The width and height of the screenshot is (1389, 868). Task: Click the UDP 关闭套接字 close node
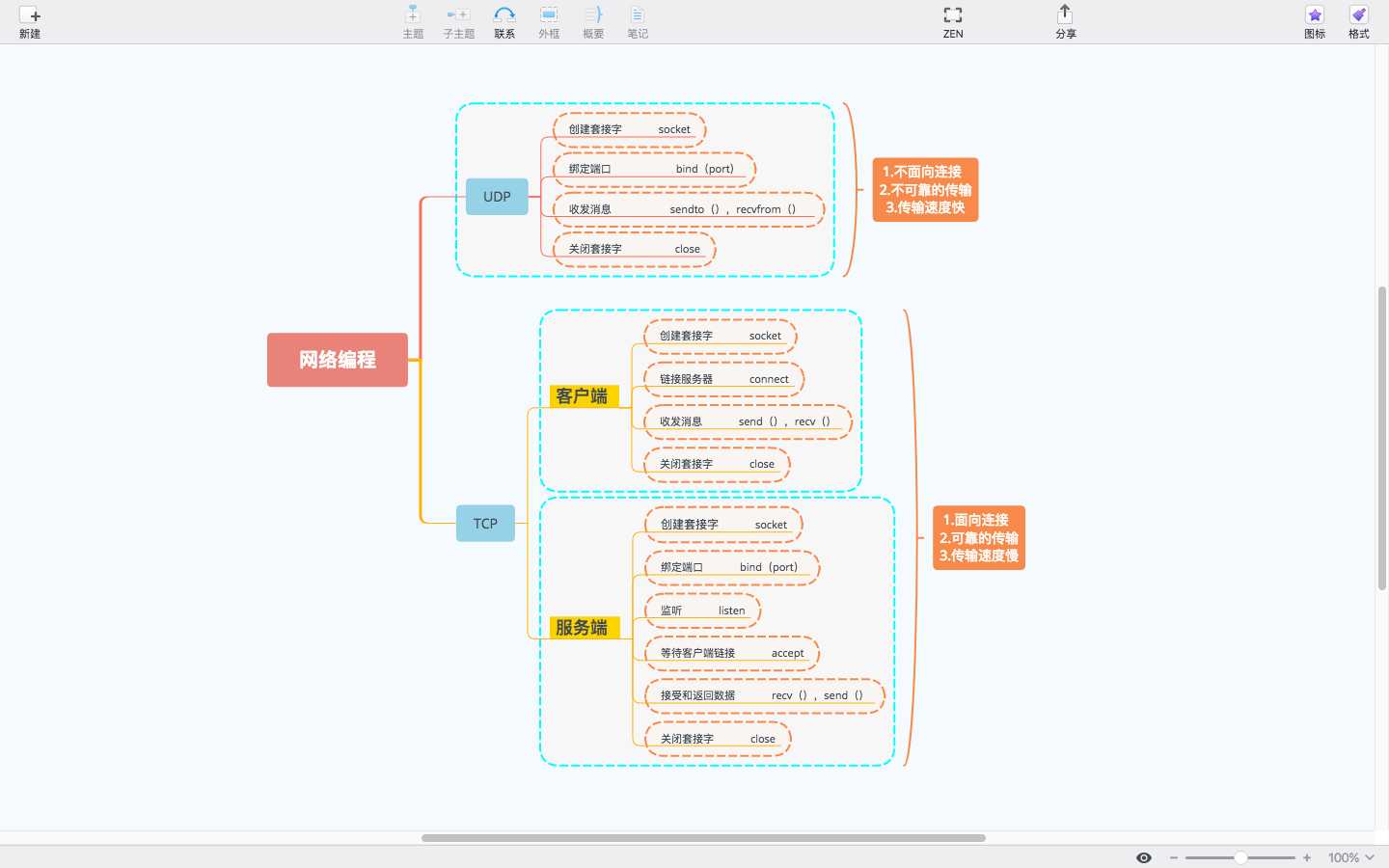(x=635, y=249)
